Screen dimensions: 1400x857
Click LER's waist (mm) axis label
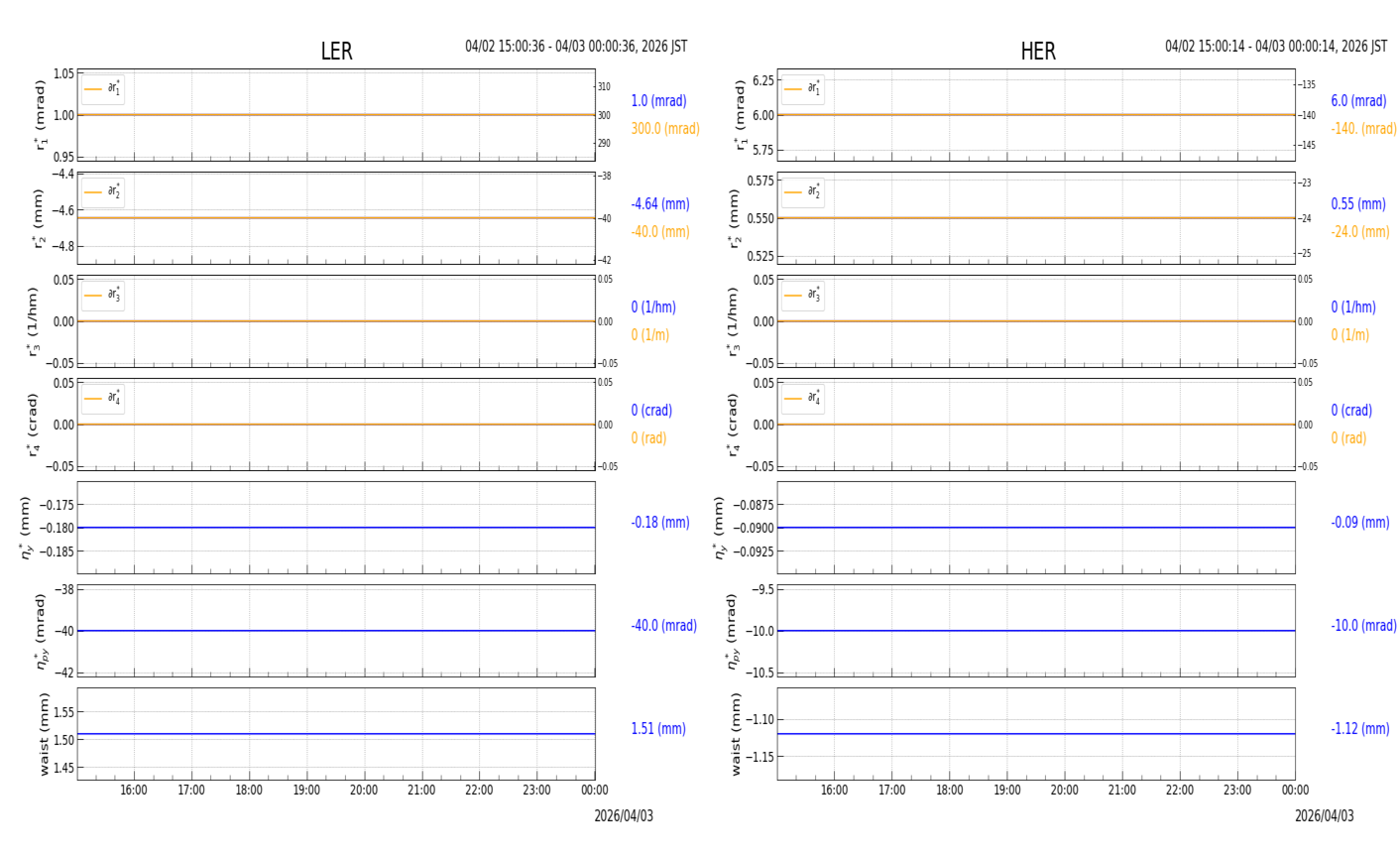[x=43, y=734]
